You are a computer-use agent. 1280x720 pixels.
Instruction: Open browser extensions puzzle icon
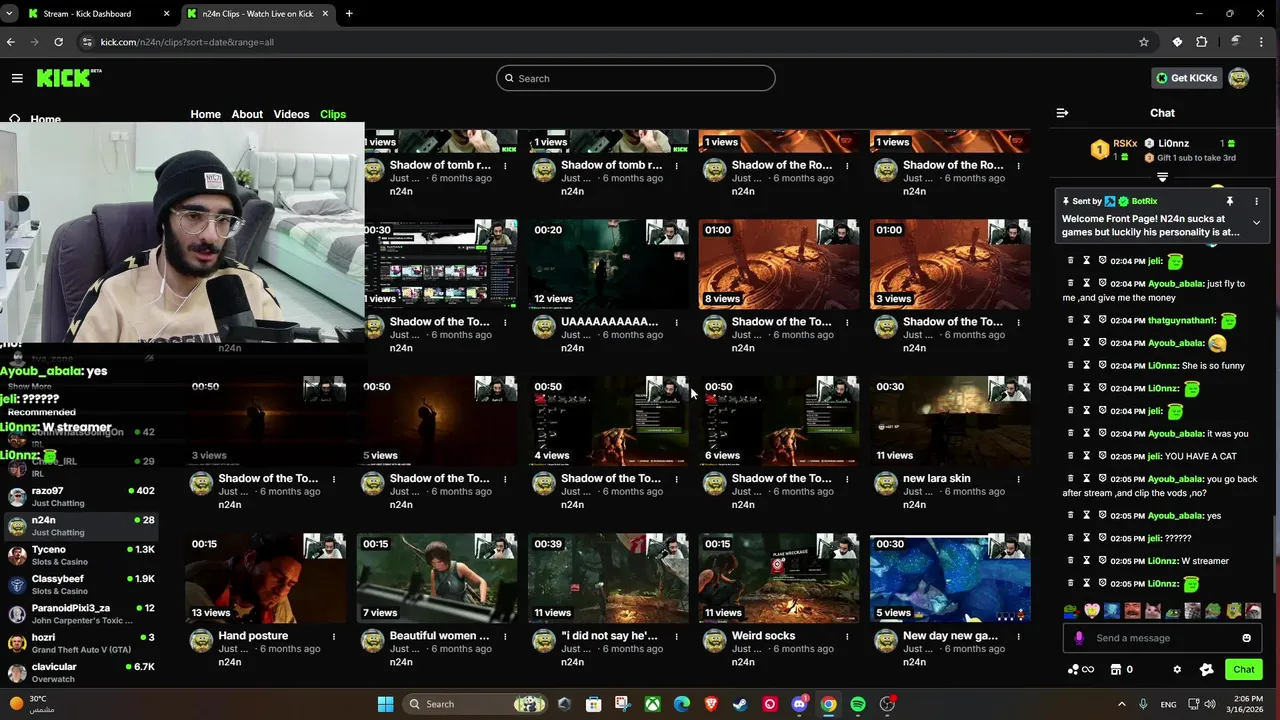[1202, 42]
